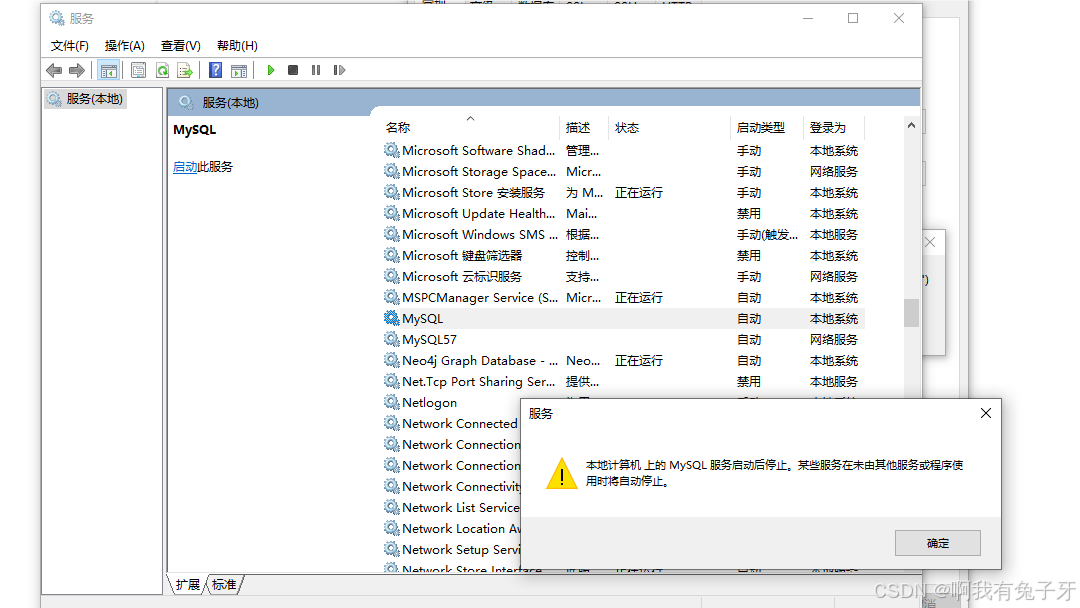
Task: Click the gear icon beside Microsoft Store 安装服务
Action: point(391,192)
